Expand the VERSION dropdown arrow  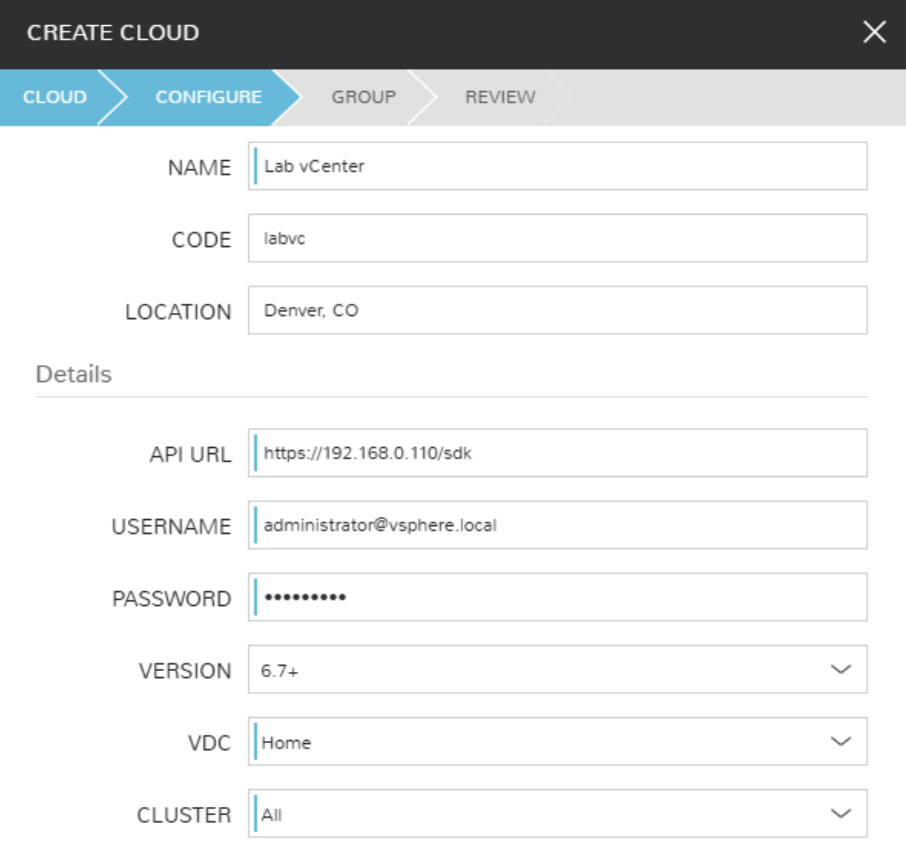840,670
